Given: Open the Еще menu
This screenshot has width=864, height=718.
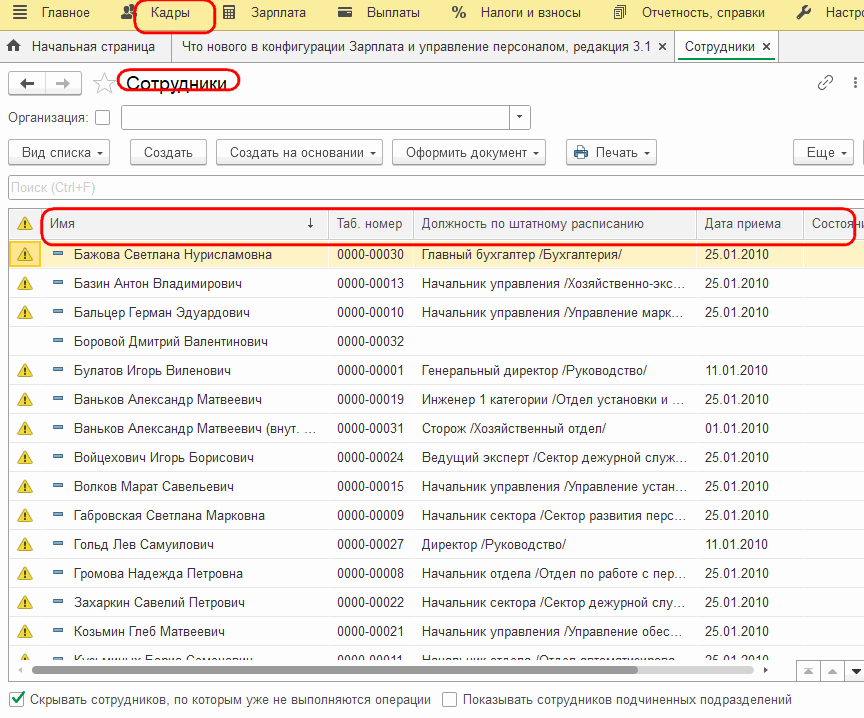Looking at the screenshot, I should click(823, 153).
